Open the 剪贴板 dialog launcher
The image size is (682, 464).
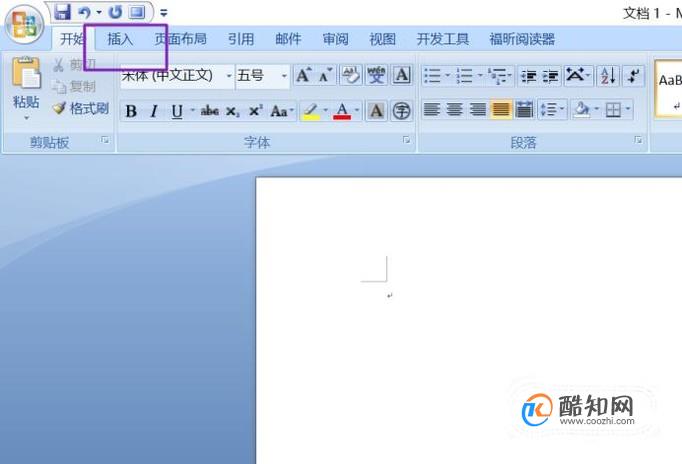105,140
